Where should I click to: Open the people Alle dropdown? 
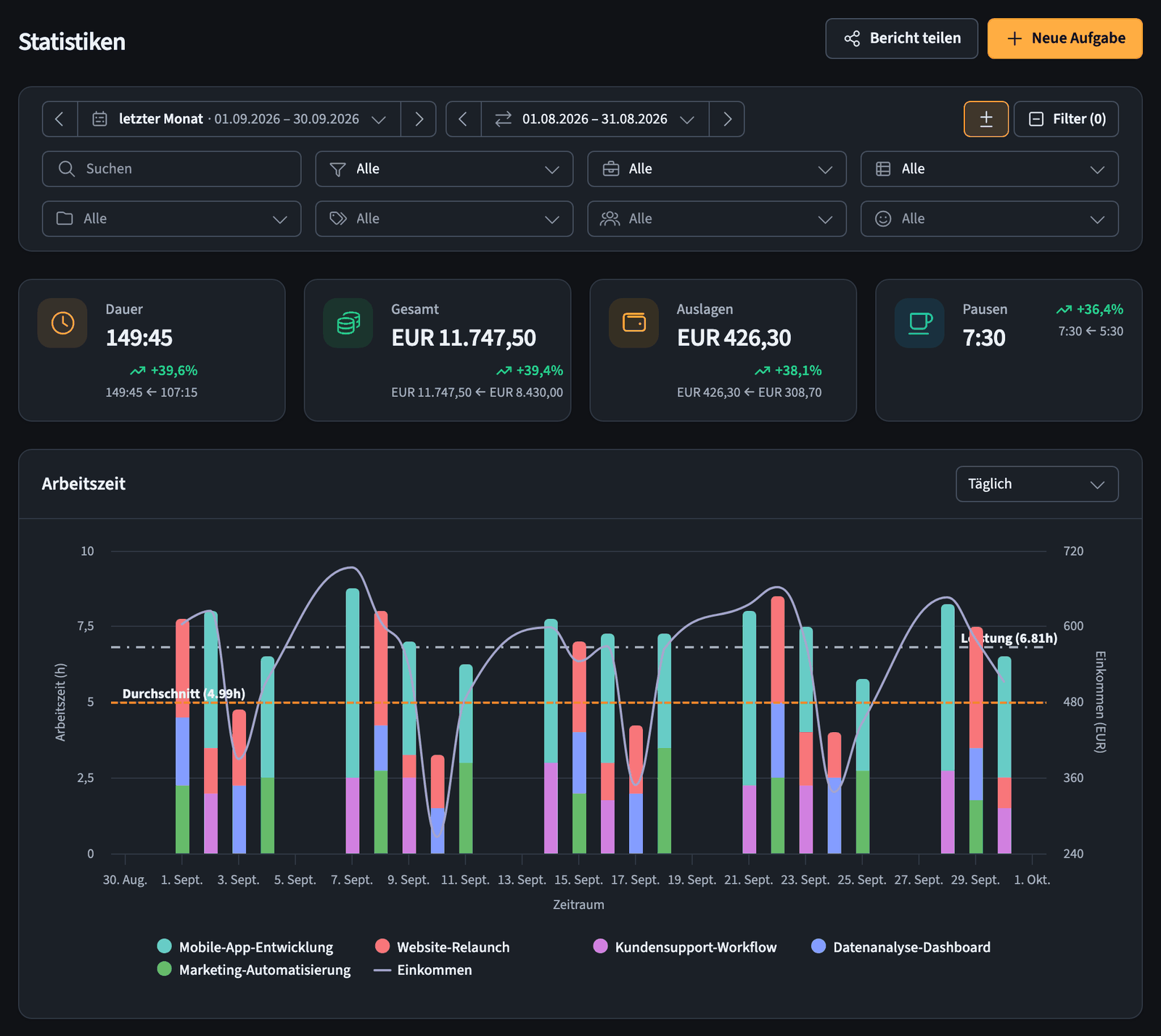[x=717, y=219]
